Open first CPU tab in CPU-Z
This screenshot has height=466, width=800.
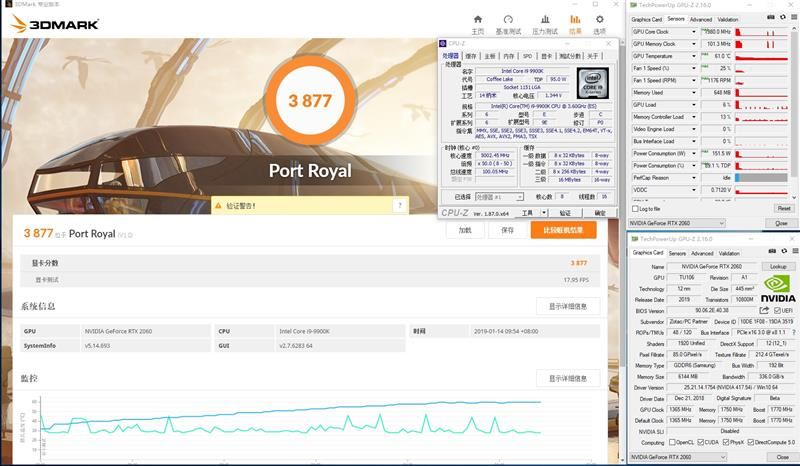[451, 56]
